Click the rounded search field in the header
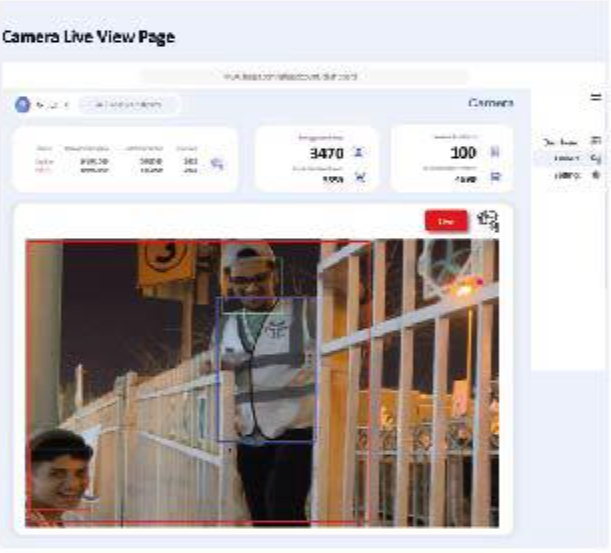Screen dimensions: 611x553 pyautogui.click(x=130, y=104)
